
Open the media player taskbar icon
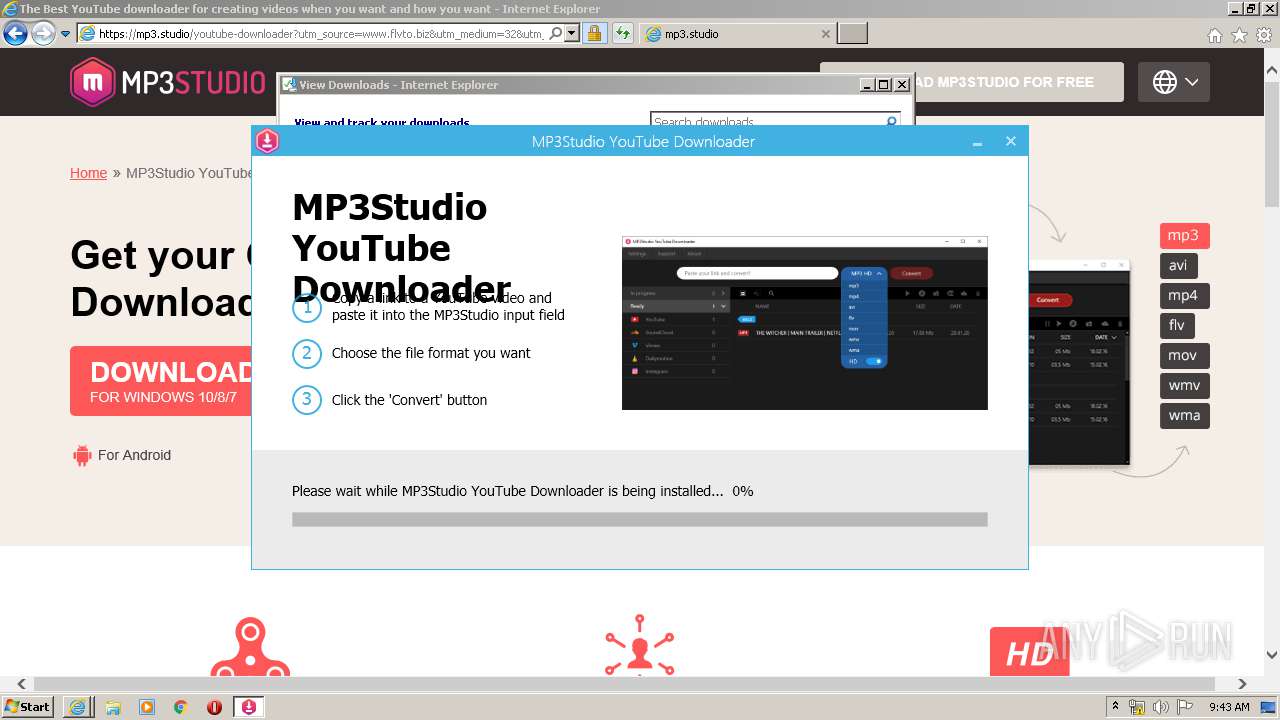click(147, 707)
